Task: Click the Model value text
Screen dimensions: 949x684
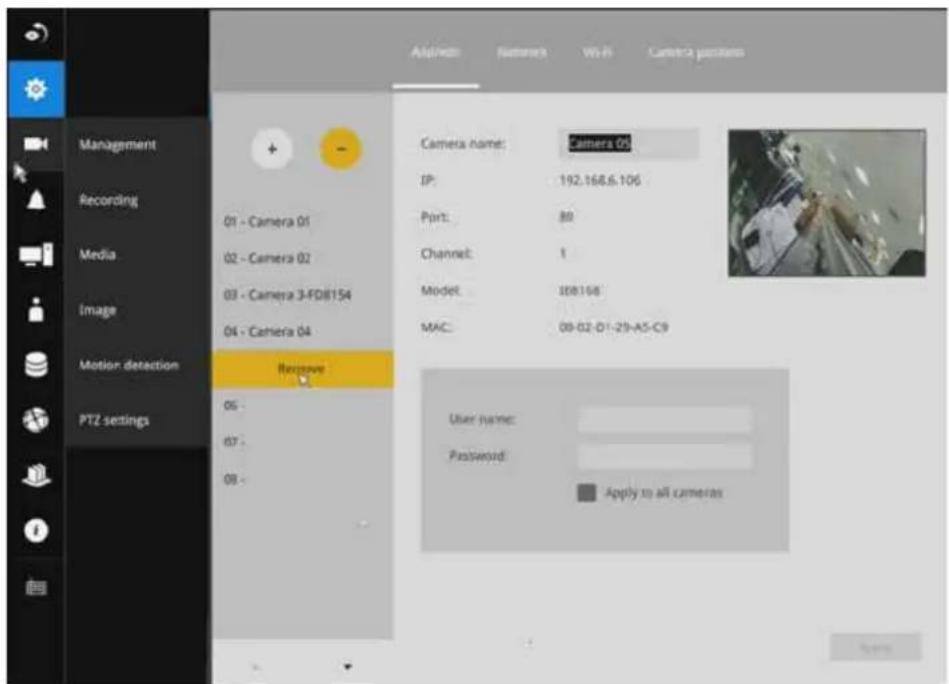Action: pos(579,291)
